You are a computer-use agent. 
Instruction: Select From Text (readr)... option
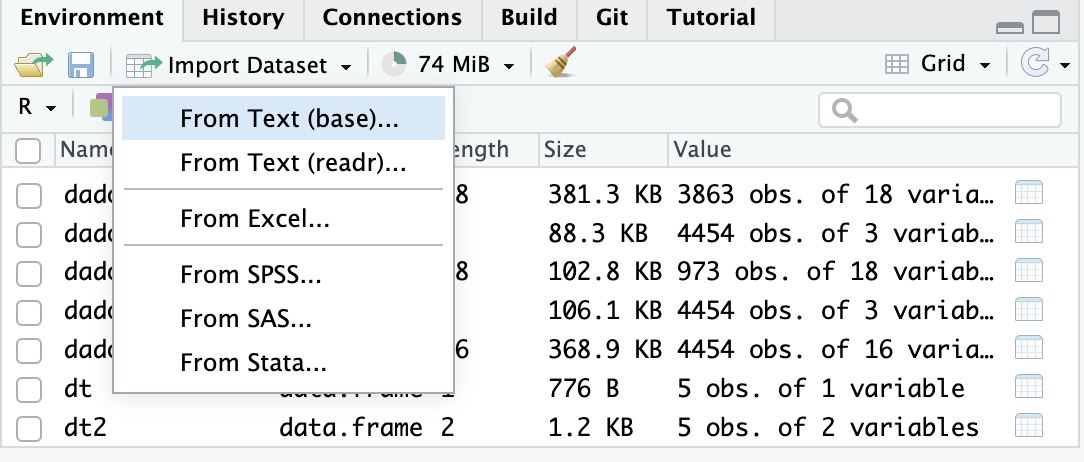coord(293,163)
